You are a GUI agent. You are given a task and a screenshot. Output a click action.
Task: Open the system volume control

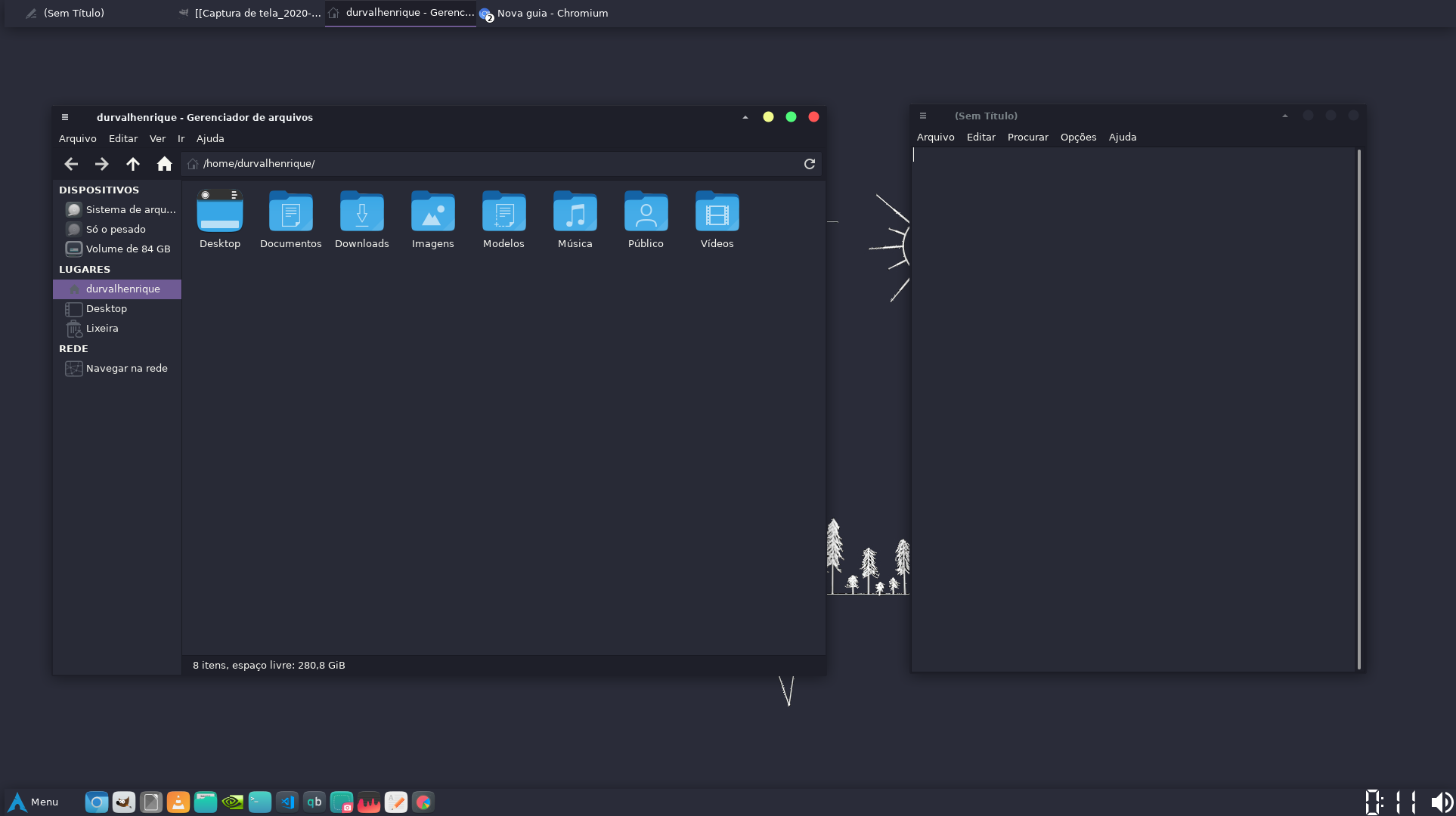1441,802
